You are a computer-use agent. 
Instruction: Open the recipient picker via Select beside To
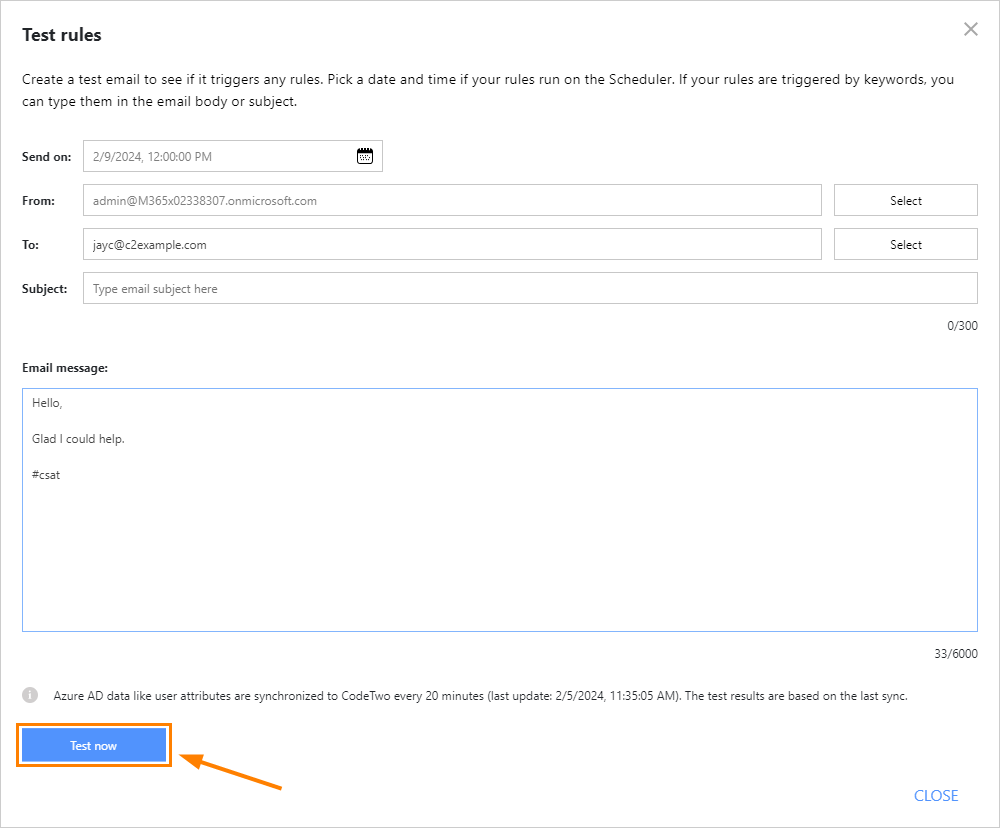tap(905, 244)
